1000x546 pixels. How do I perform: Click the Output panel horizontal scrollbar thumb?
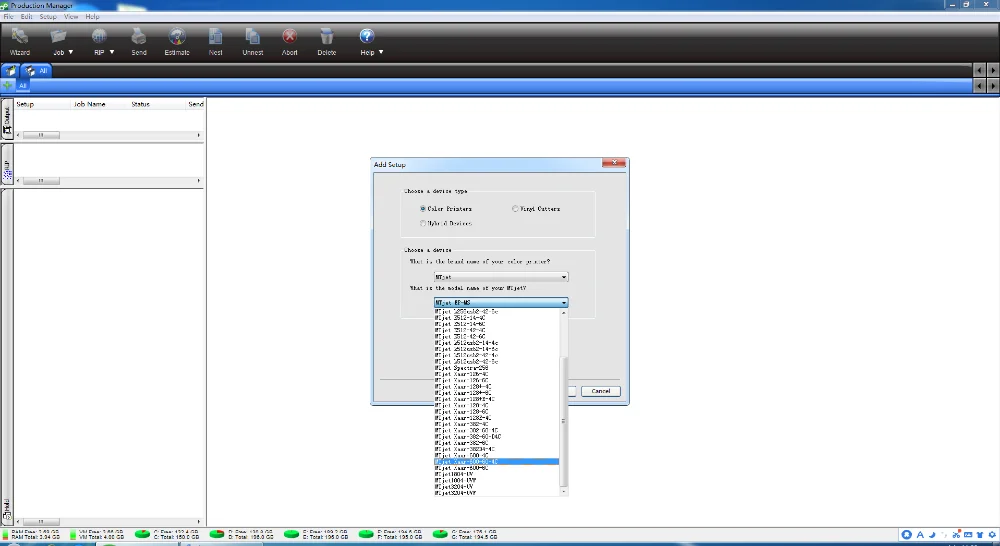41,135
